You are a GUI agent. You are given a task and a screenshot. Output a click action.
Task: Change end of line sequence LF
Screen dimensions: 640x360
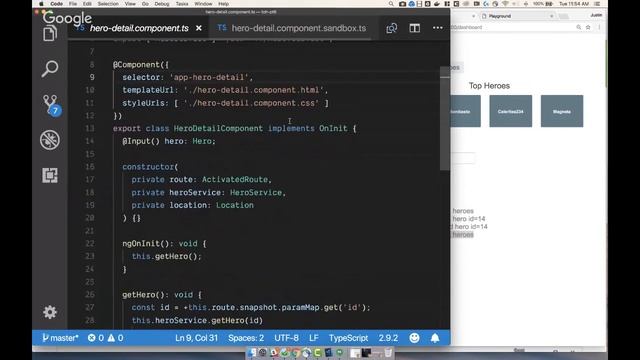click(313, 338)
